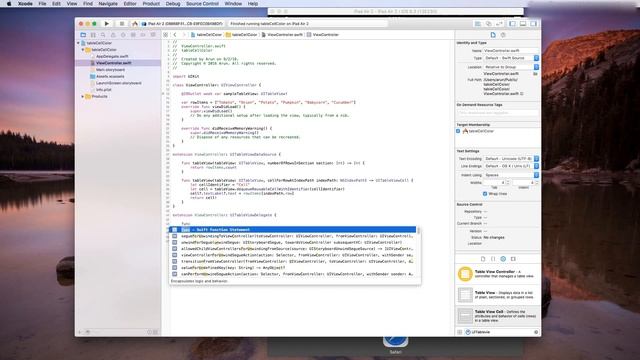
Task: Choose the valueForUndefinedKey completion suggestion
Action: tap(293, 268)
